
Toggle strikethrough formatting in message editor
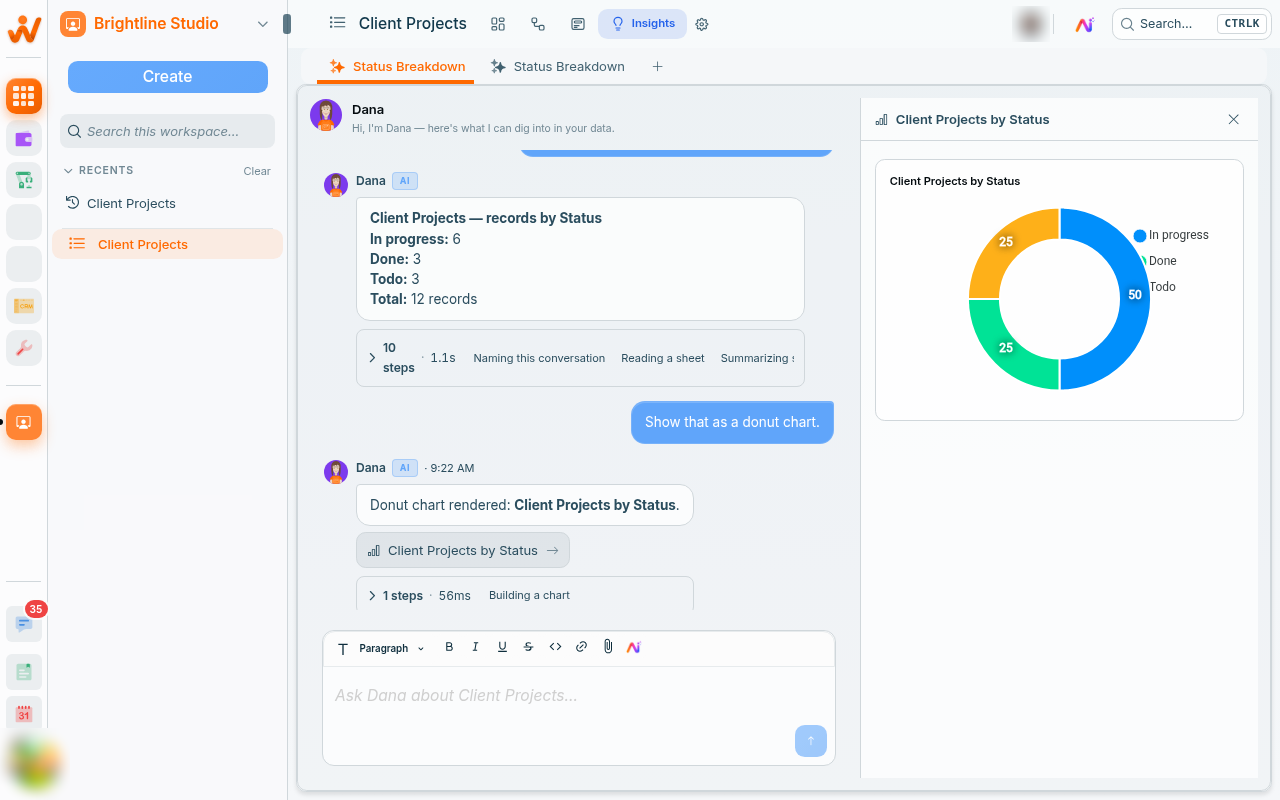pos(528,647)
